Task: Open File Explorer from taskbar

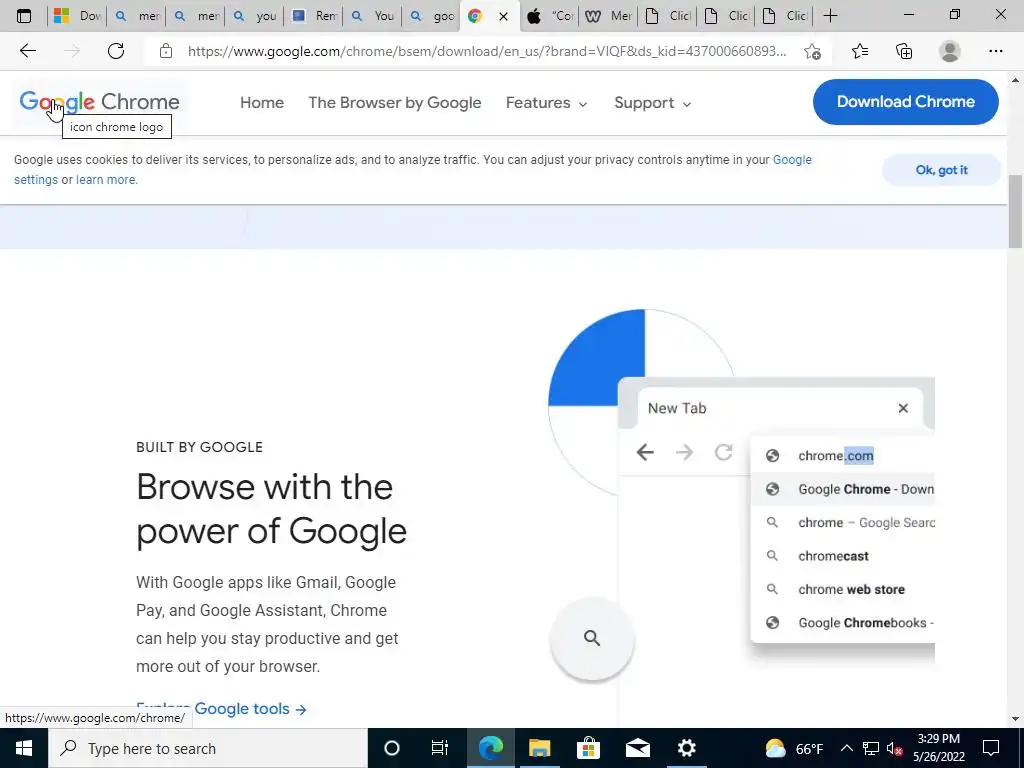Action: 539,748
